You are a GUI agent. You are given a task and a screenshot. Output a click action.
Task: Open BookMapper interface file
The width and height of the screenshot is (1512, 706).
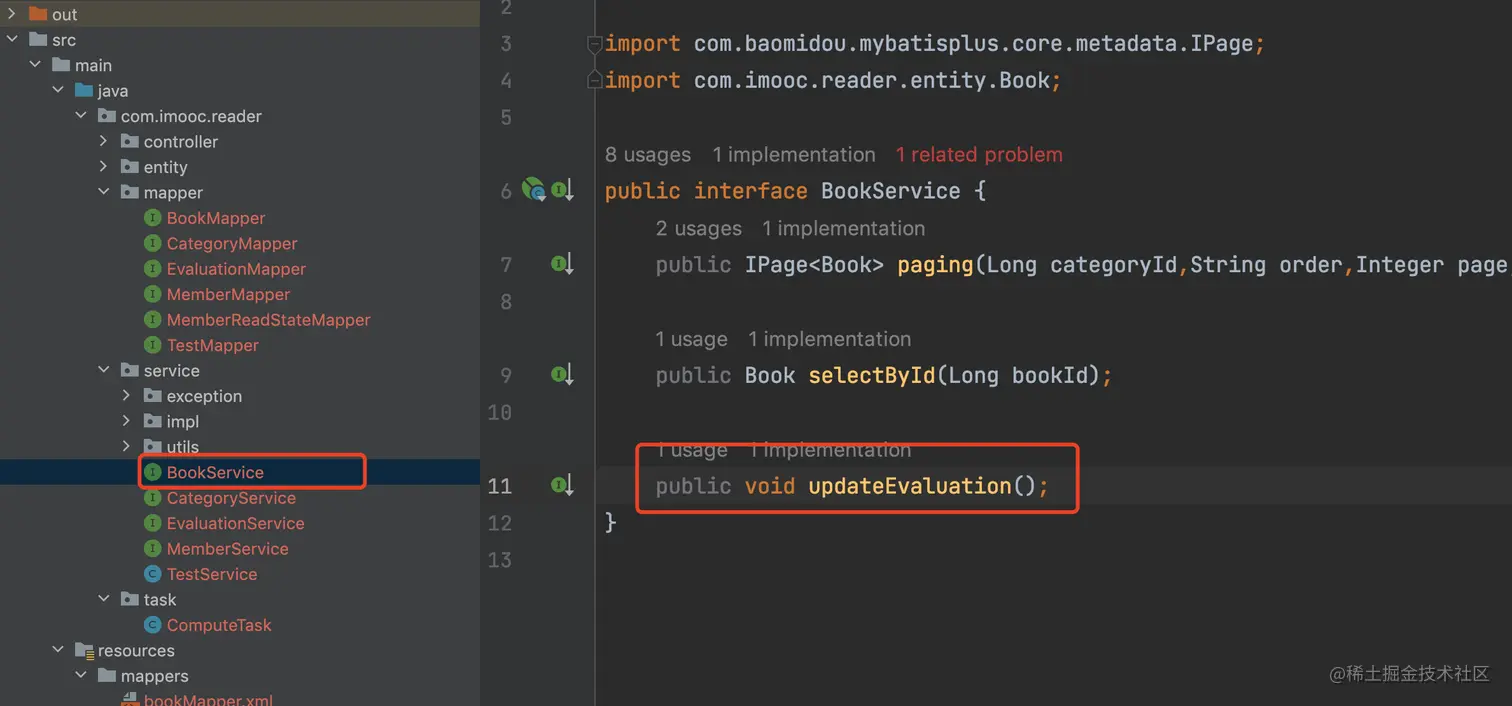[216, 218]
